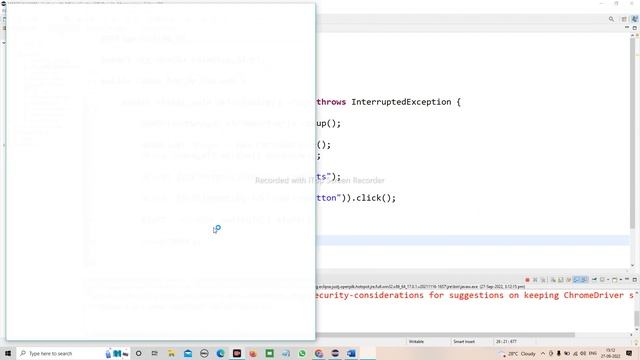Click the weather '28°C Cloudy' tray widget
Viewport: 640px width, 360px height.
pyautogui.click(x=518, y=353)
